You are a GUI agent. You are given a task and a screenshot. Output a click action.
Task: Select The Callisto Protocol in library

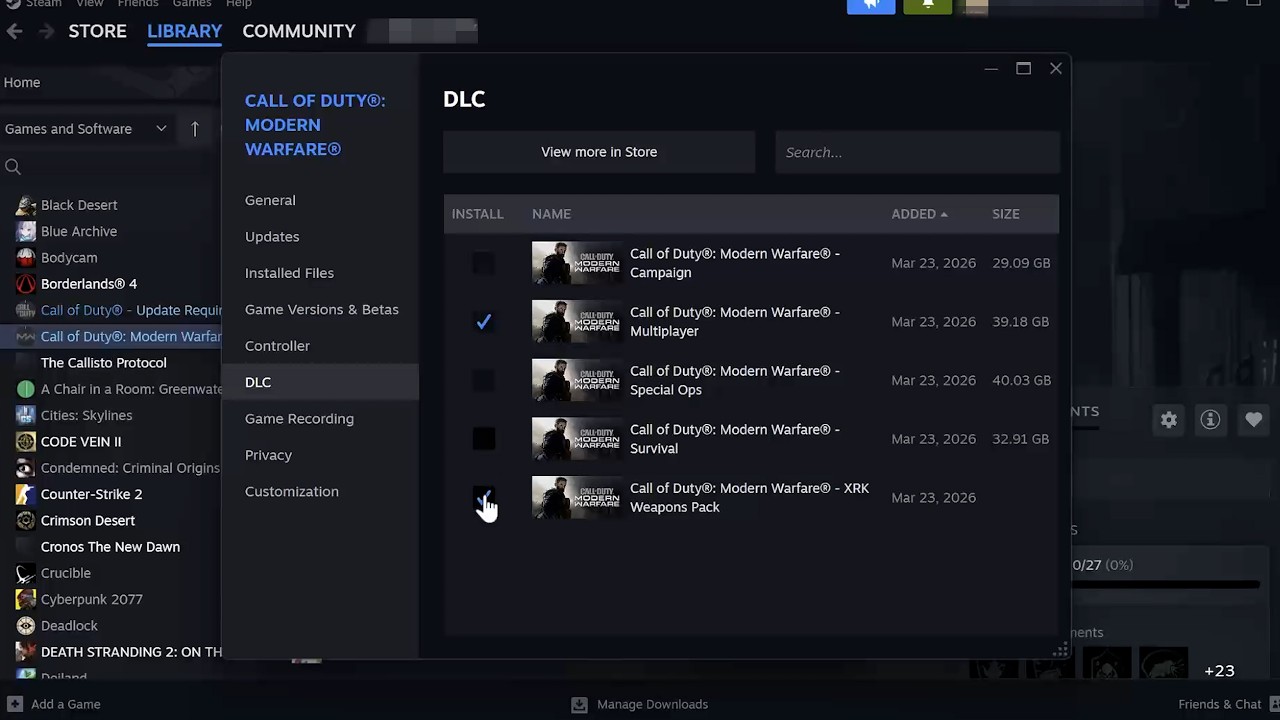coord(104,363)
